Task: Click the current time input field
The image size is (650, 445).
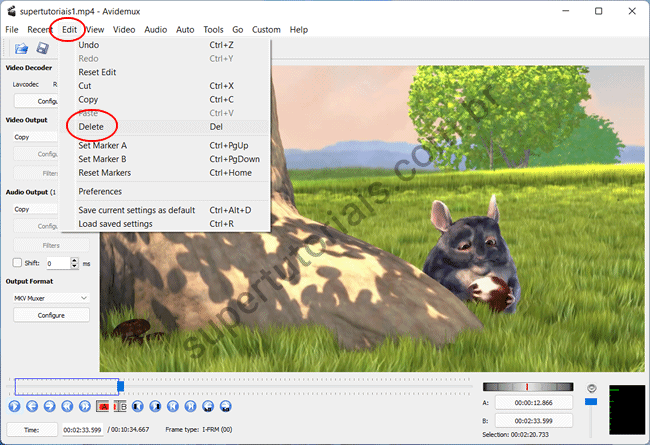Action: pos(82,429)
